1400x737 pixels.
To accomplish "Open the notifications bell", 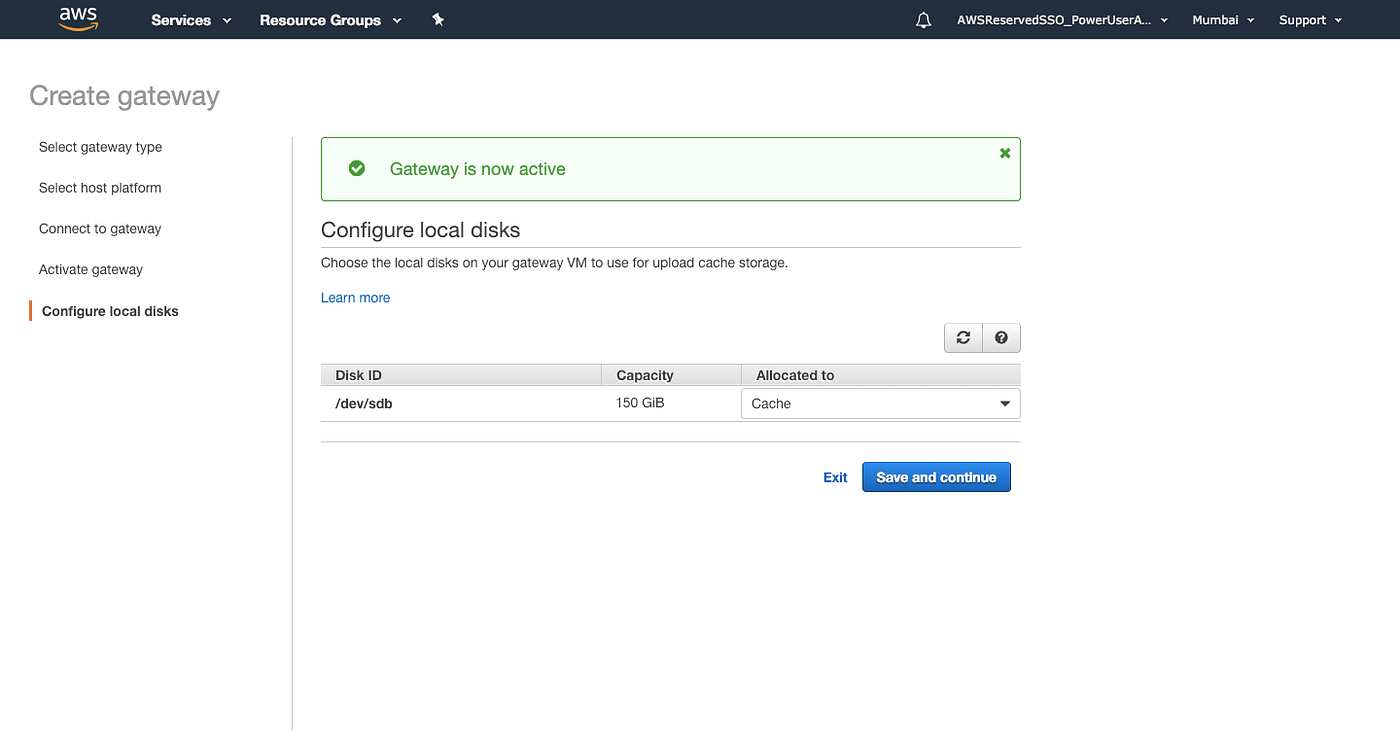I will point(922,19).
